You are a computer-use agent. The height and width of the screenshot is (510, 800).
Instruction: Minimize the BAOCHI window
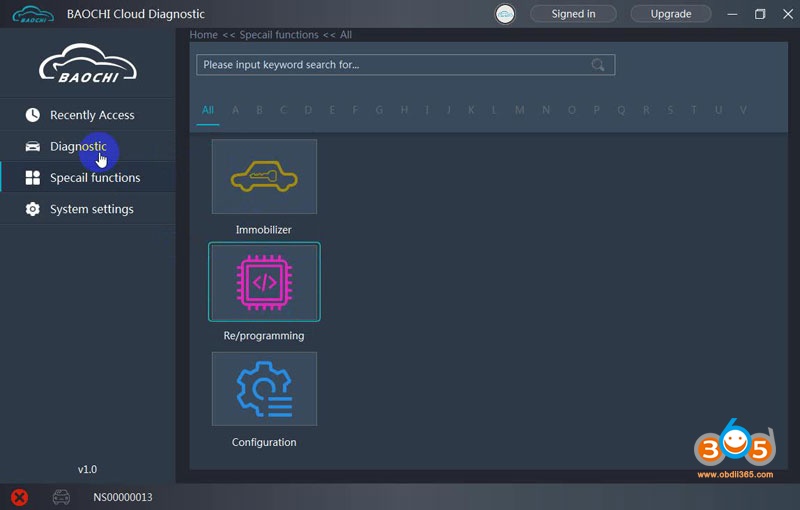click(x=732, y=14)
